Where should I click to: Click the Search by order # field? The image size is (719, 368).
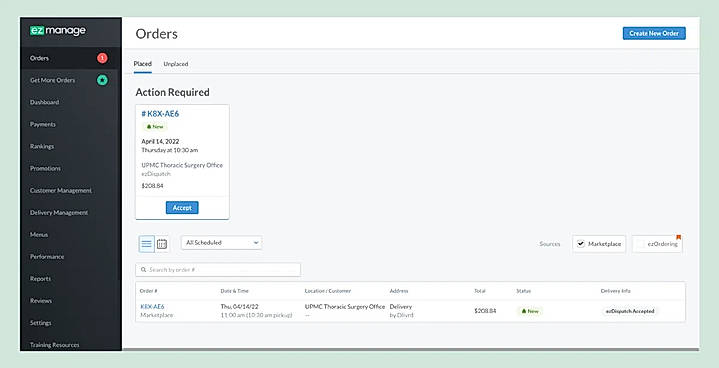point(218,270)
